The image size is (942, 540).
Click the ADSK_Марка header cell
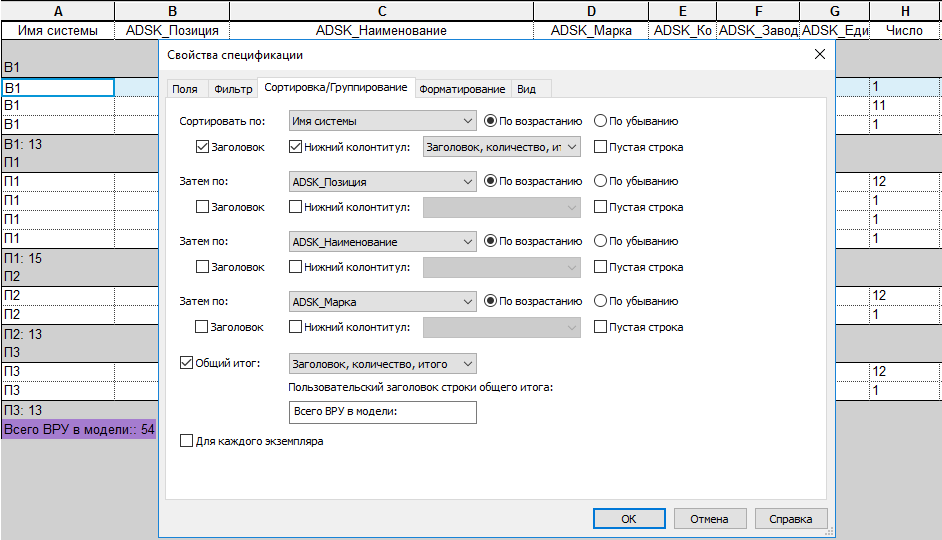click(591, 31)
